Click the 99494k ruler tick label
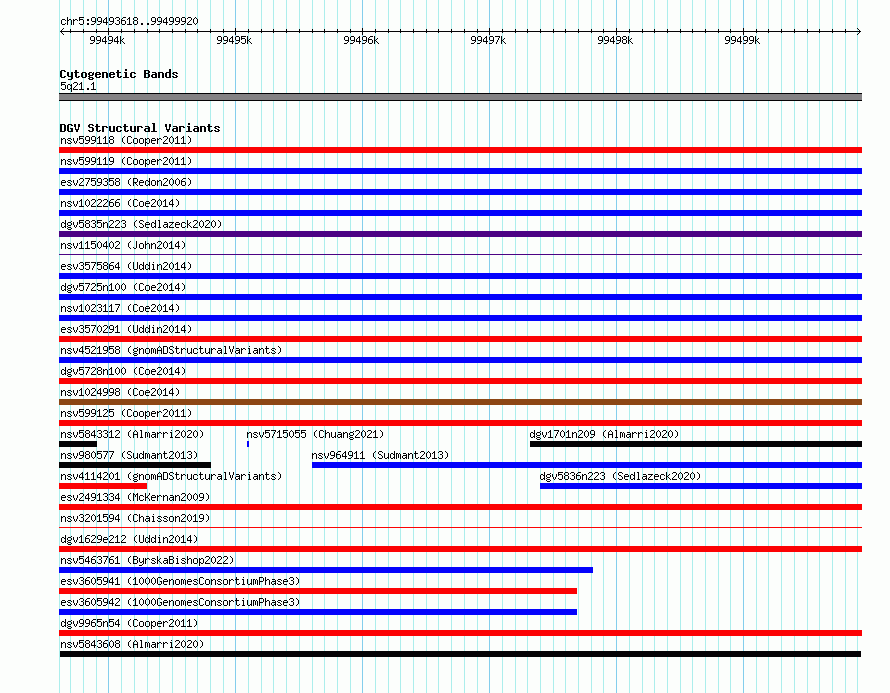Viewport: 890px width, 693px height. (x=107, y=40)
